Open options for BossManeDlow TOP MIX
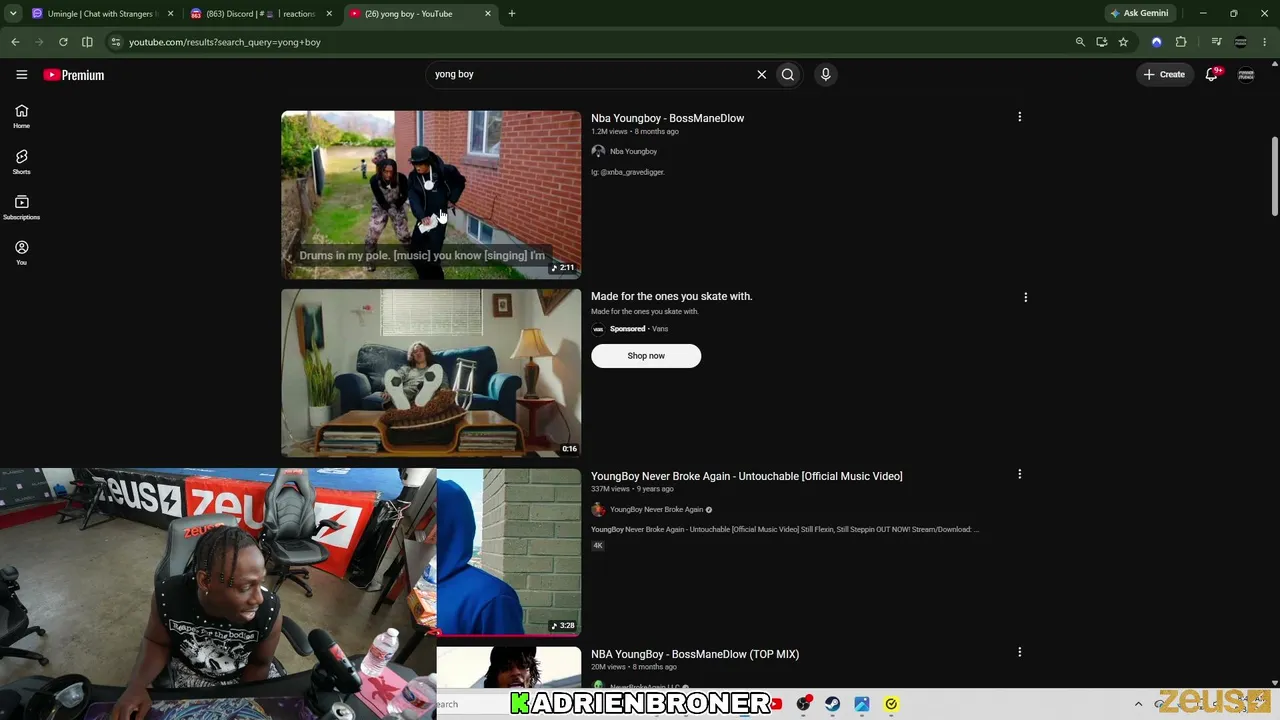The image size is (1280, 720). 1019,652
